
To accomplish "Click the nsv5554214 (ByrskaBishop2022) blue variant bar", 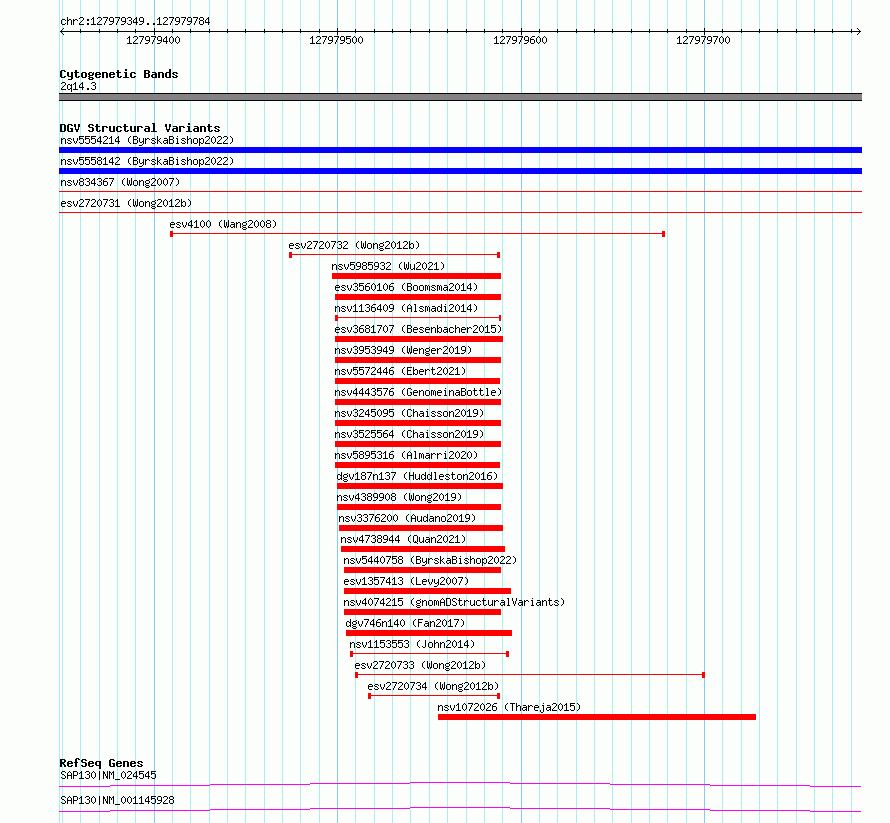I will coord(460,150).
